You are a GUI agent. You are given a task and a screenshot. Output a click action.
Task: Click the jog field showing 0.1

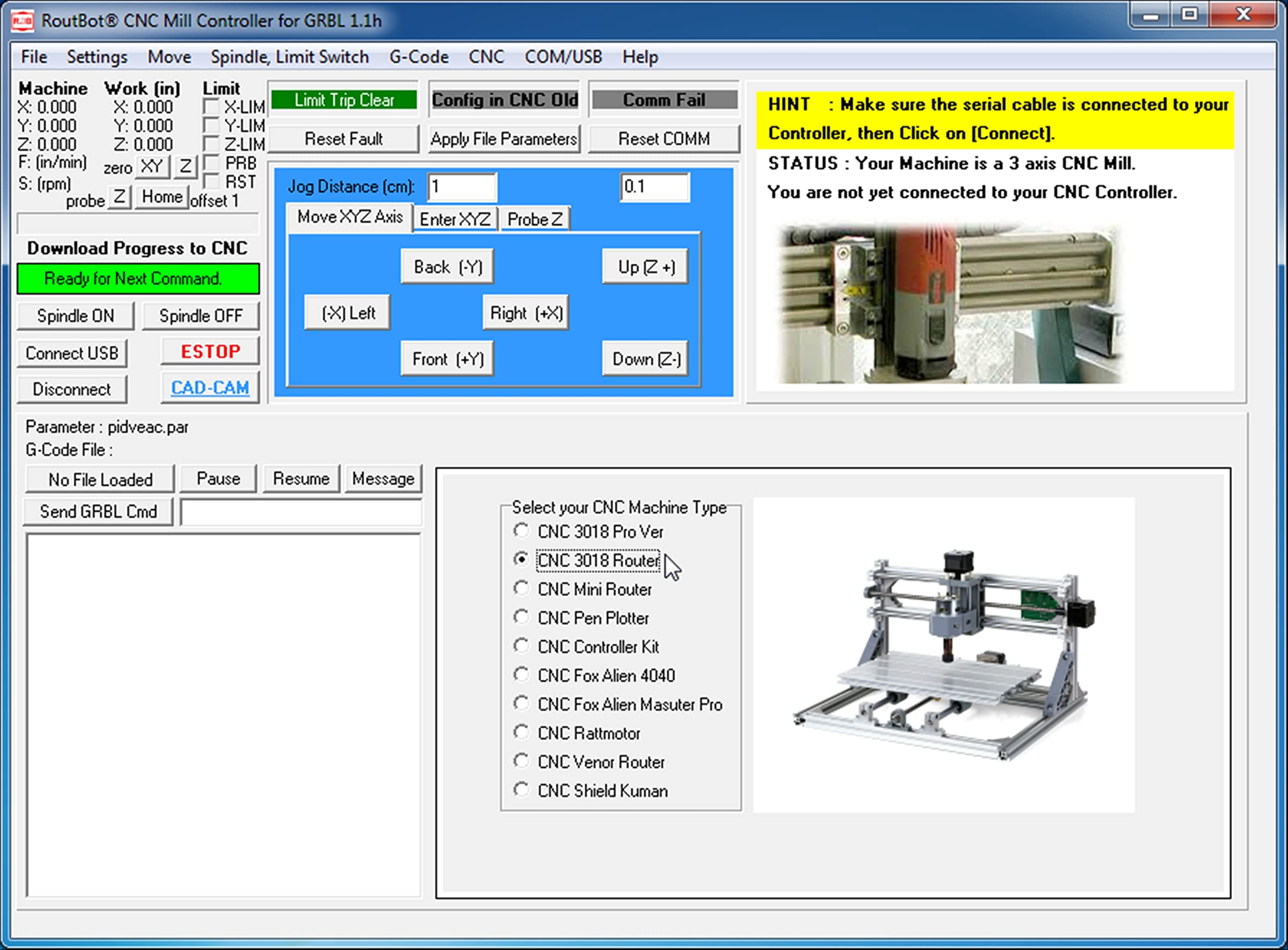tap(655, 187)
